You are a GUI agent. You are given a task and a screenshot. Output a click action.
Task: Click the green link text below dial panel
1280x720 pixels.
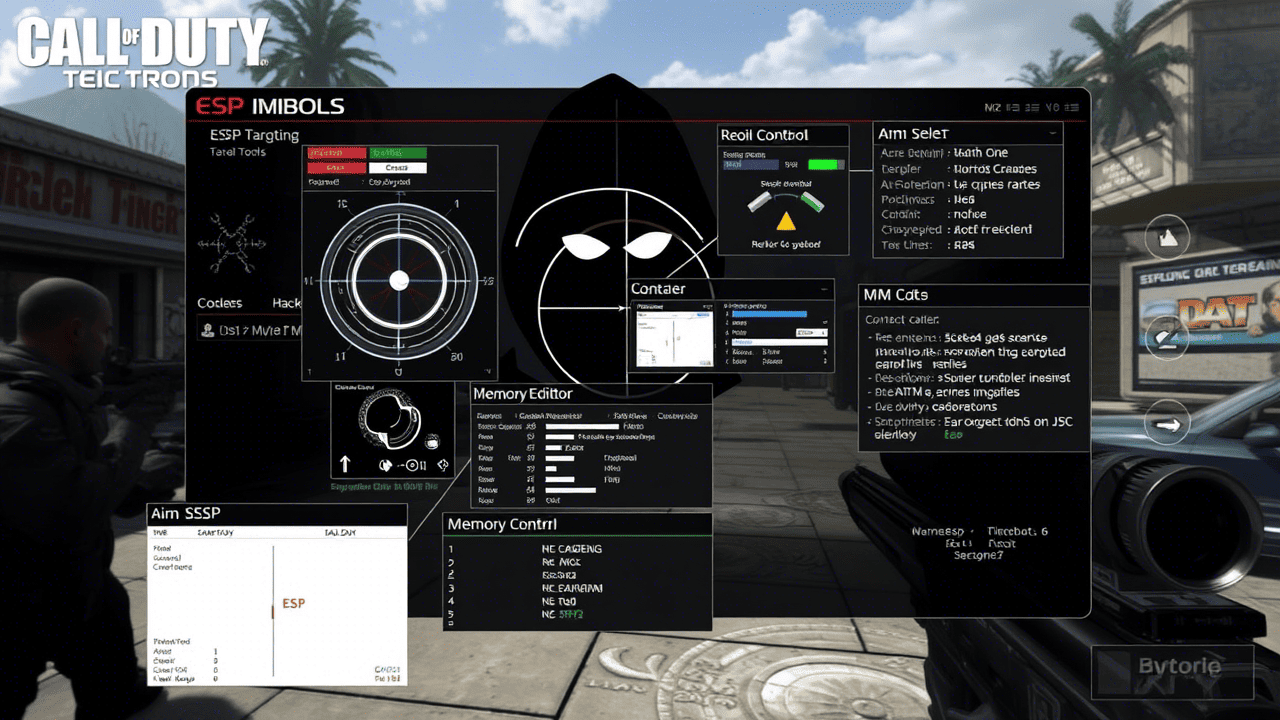click(385, 486)
